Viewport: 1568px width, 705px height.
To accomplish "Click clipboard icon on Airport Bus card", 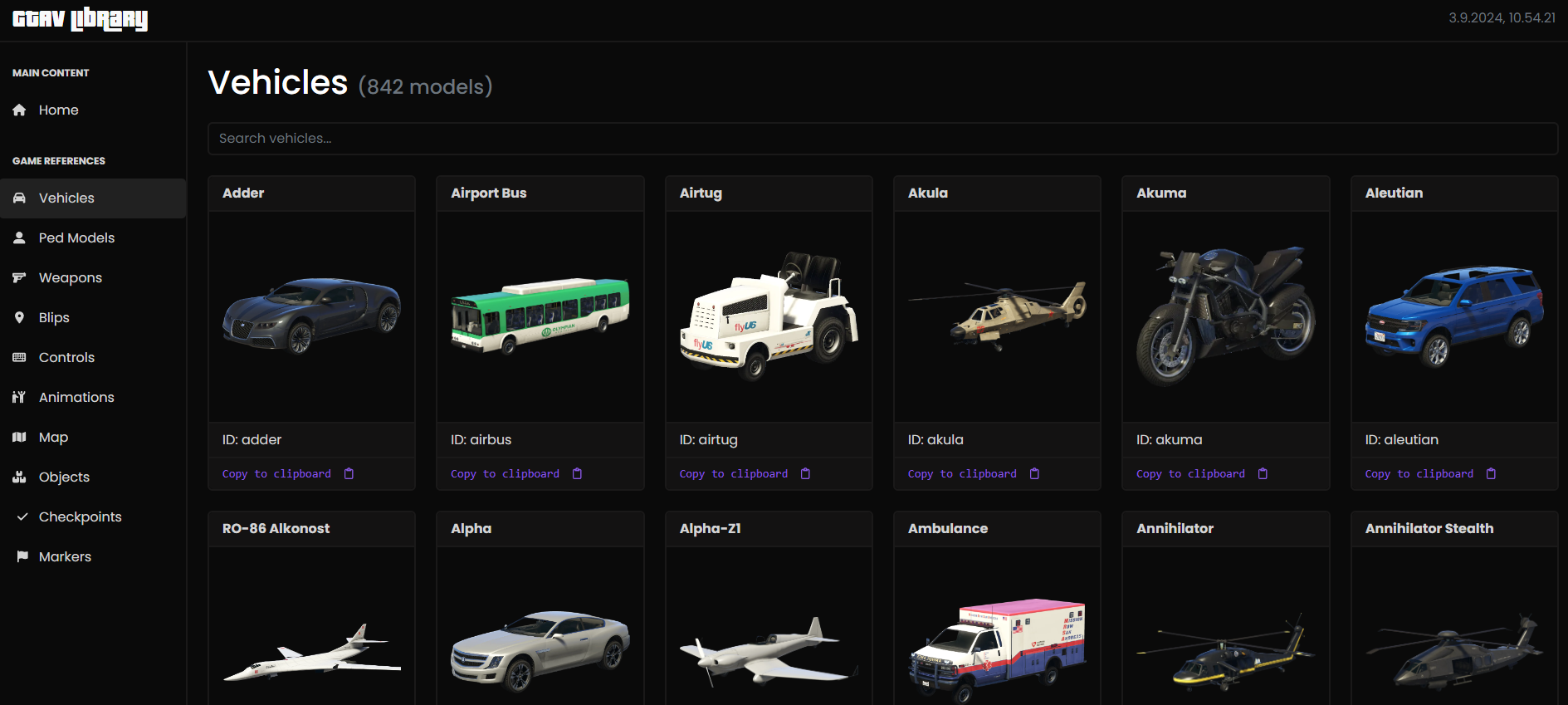I will click(577, 473).
